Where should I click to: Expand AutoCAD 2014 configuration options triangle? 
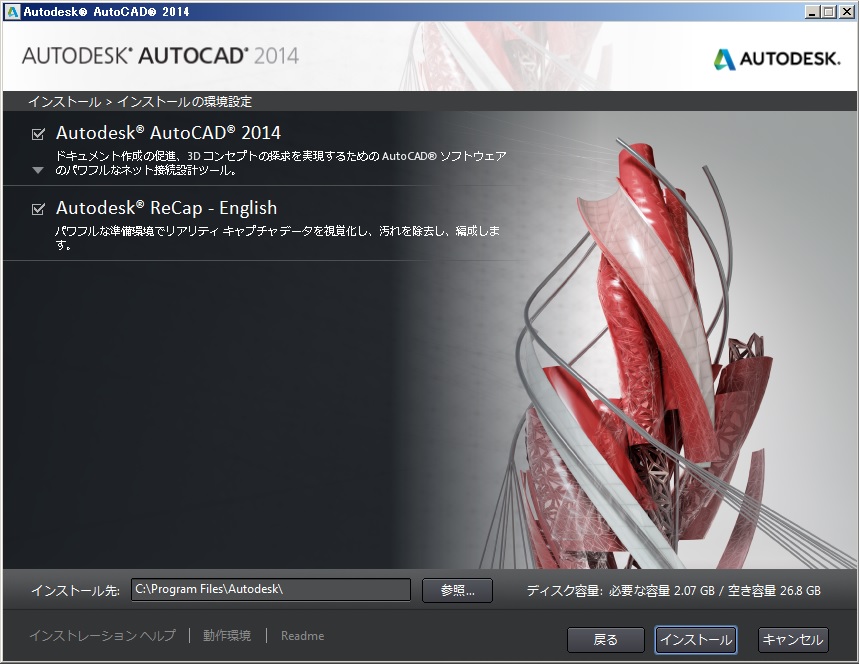point(38,170)
